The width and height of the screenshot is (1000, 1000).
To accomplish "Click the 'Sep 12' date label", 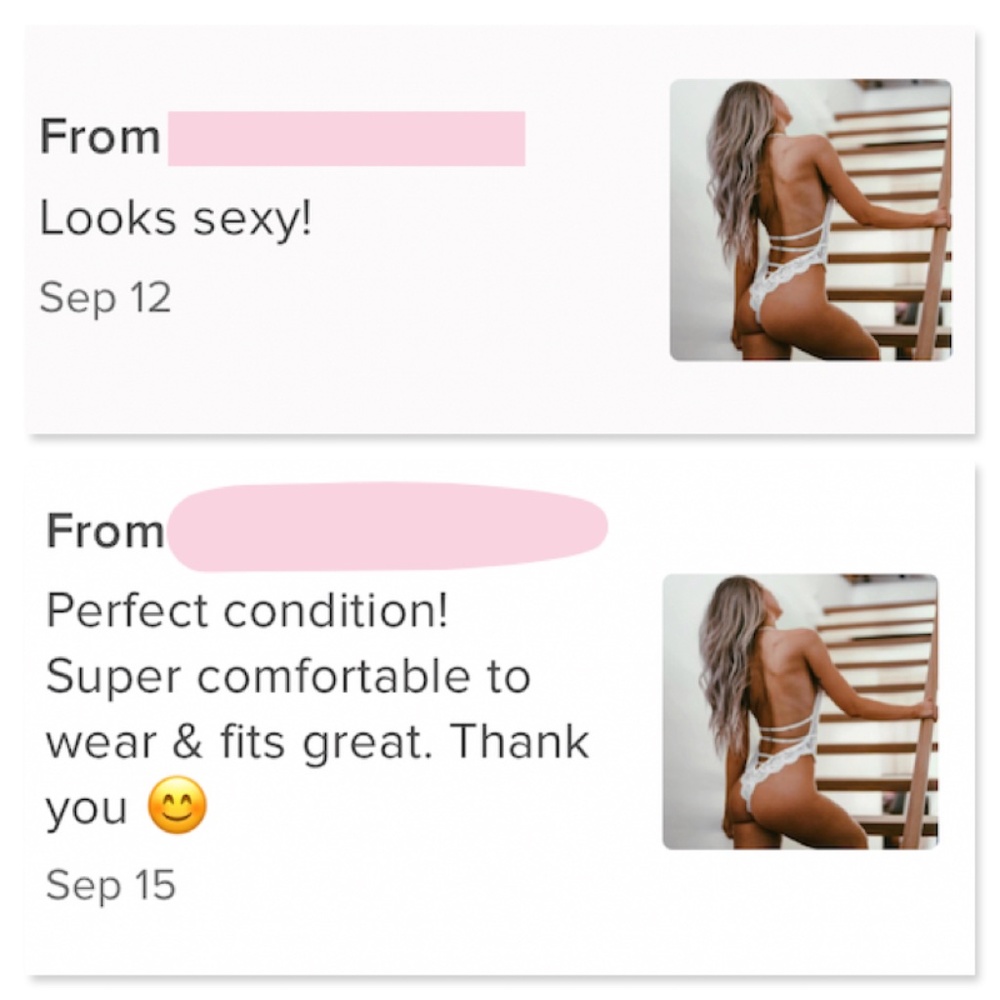I will [105, 298].
